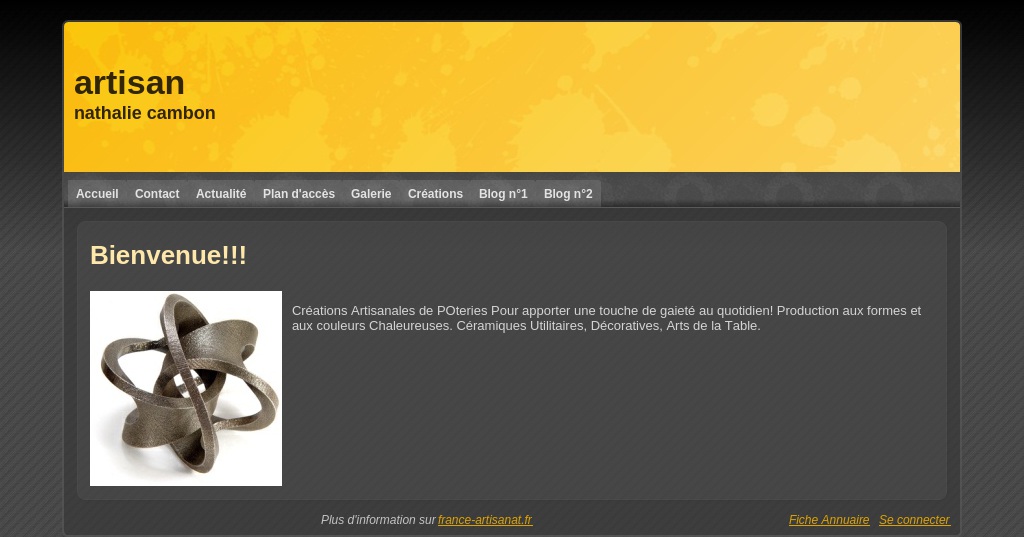1024x537 pixels.
Task: Click the nathalie cambon subtitle
Action: [x=145, y=113]
